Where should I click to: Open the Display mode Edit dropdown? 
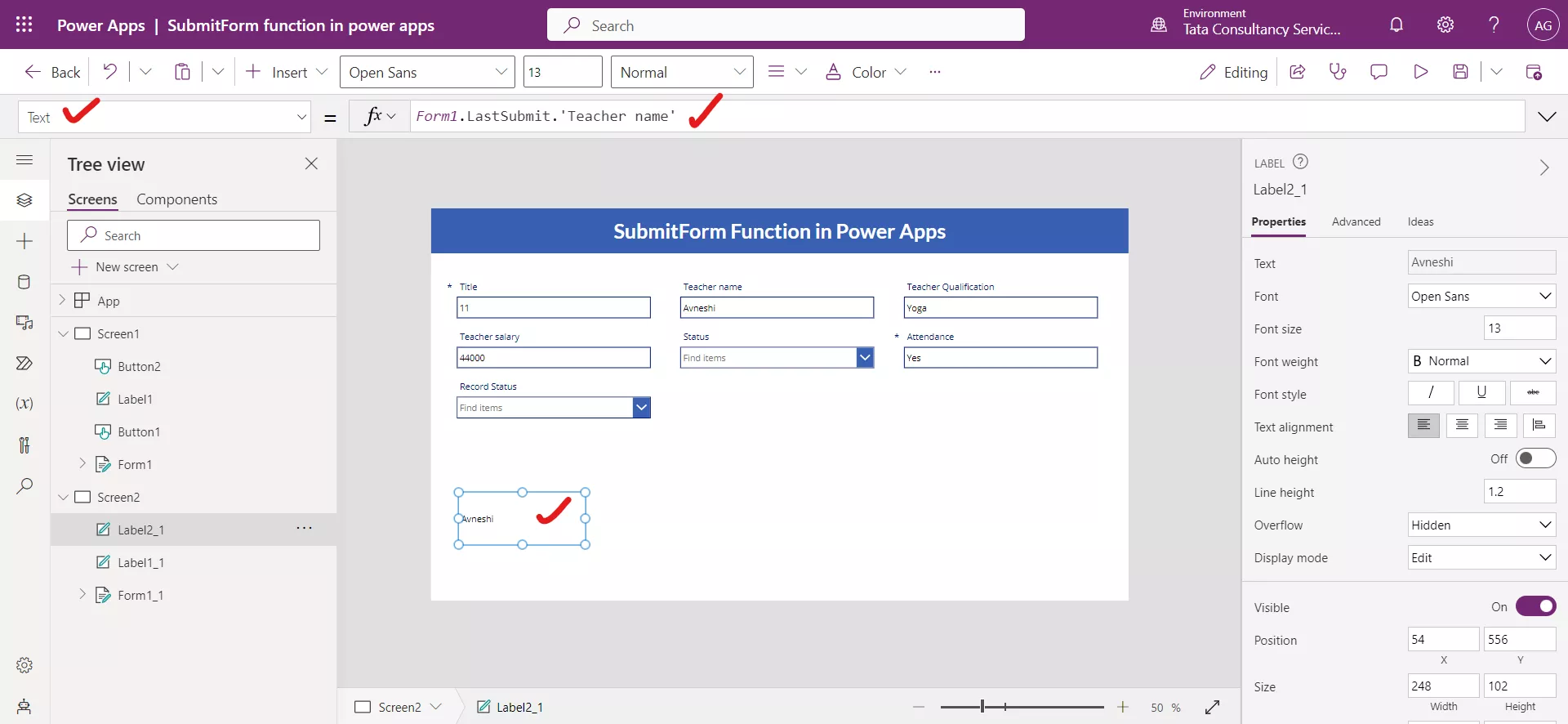click(1481, 557)
